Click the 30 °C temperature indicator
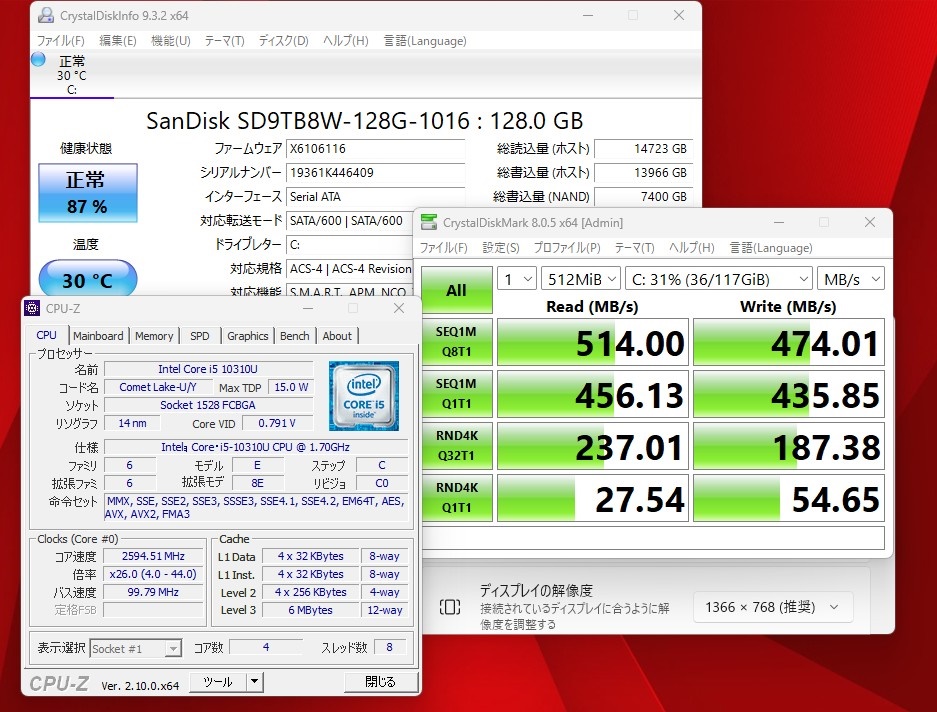The width and height of the screenshot is (937, 712). coord(88,280)
